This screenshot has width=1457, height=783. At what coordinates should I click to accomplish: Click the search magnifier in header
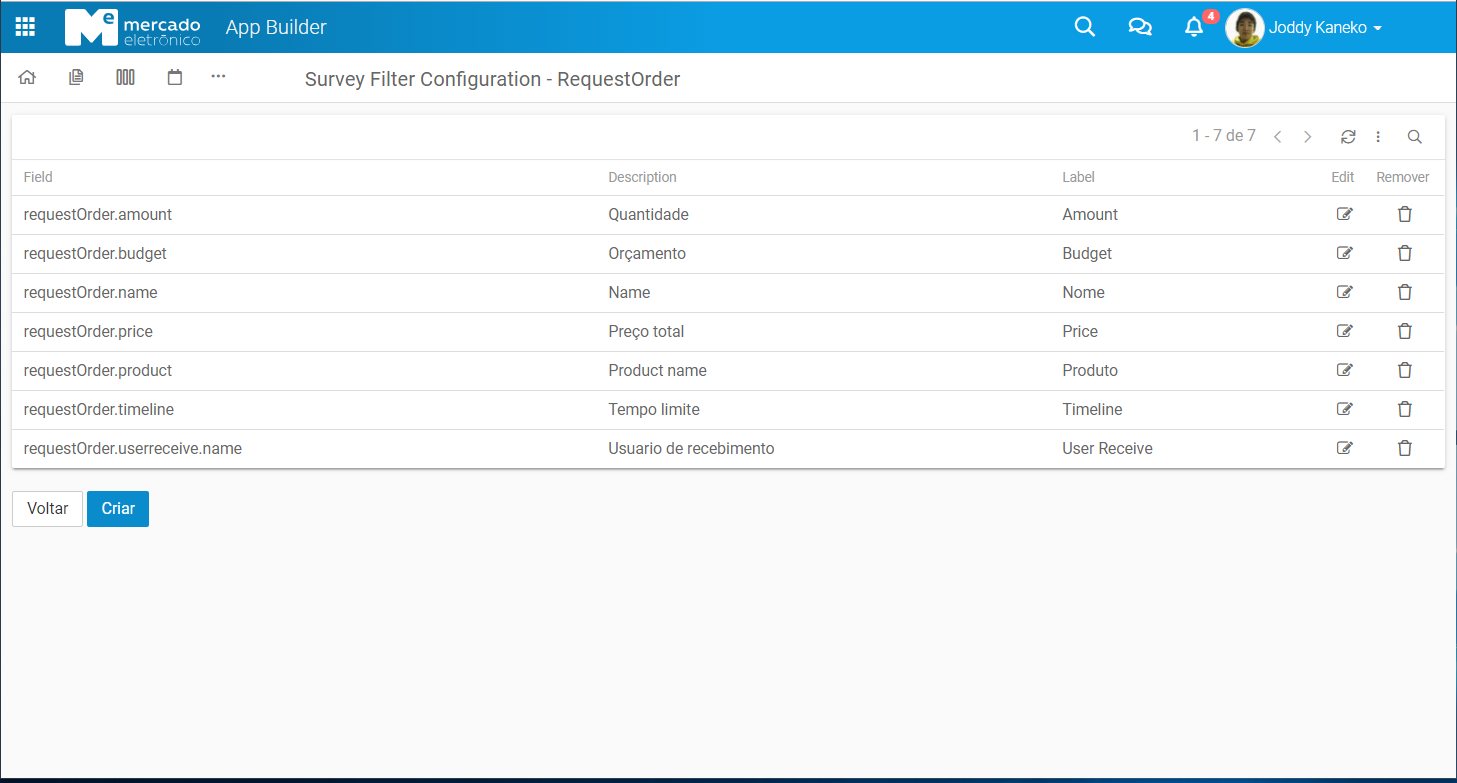pyautogui.click(x=1084, y=27)
